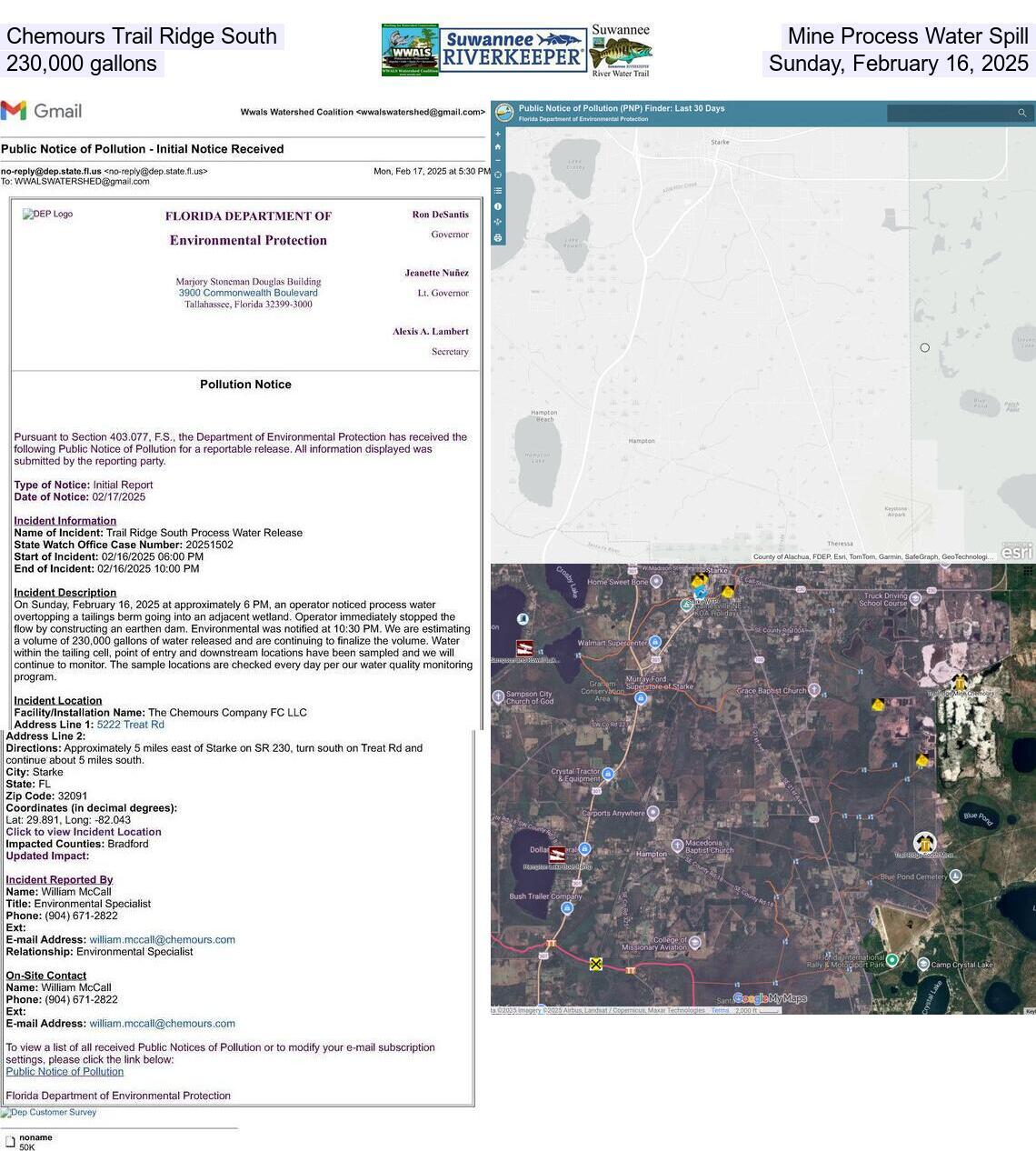Image resolution: width=1036 pixels, height=1151 pixels.
Task: Click into the PNP Finder search box
Action: (950, 113)
